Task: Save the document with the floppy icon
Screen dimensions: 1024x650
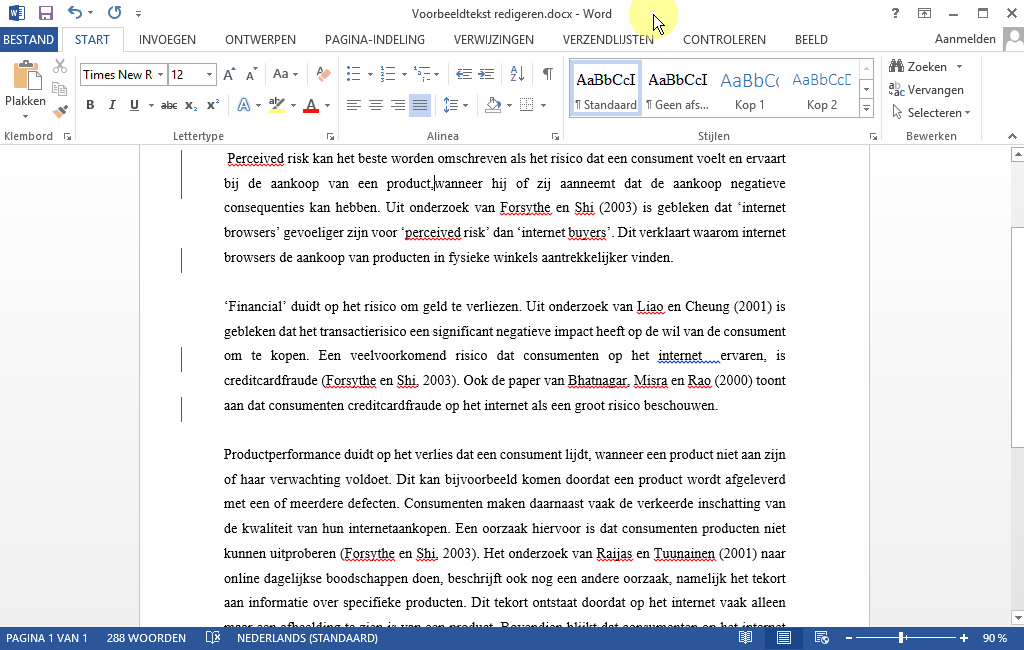Action: (x=45, y=13)
